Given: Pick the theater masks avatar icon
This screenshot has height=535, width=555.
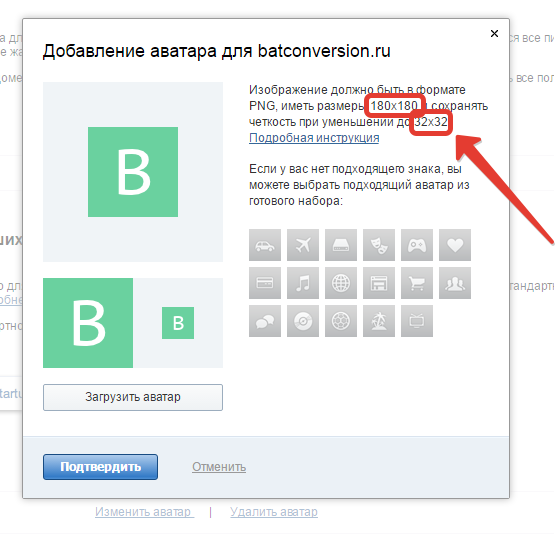Looking at the screenshot, I should (x=379, y=245).
